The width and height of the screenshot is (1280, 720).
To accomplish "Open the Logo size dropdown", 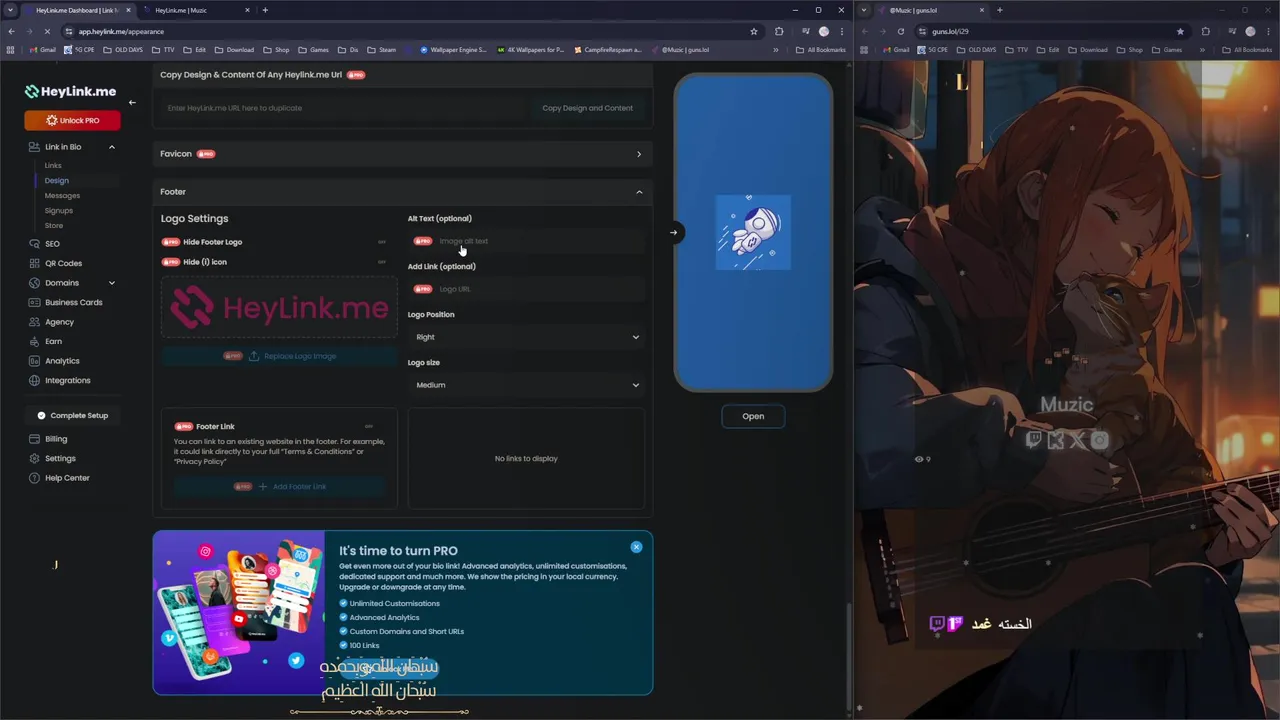I will pyautogui.click(x=526, y=385).
